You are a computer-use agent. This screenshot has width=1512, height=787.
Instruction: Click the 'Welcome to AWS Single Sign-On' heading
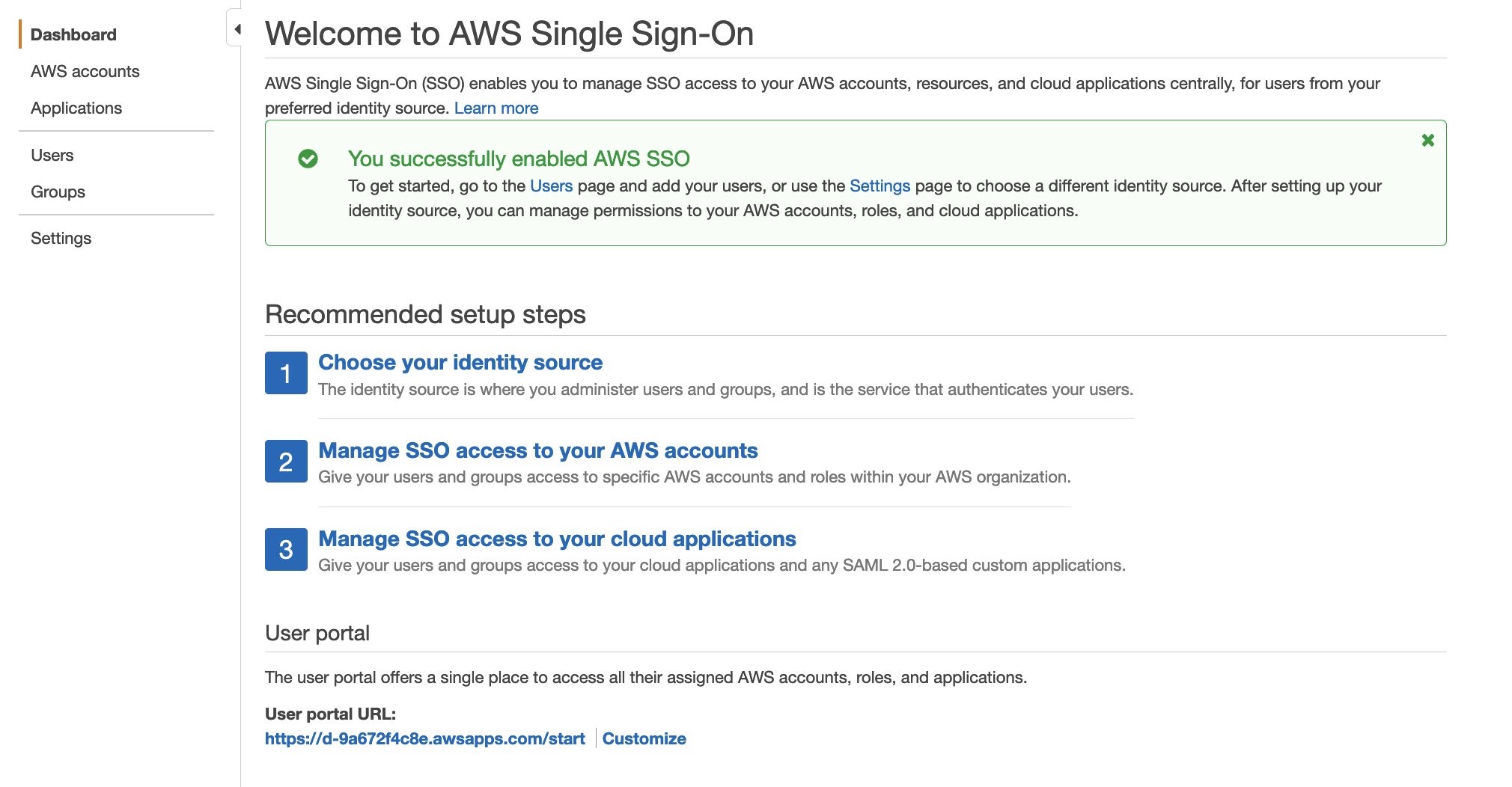coord(509,34)
